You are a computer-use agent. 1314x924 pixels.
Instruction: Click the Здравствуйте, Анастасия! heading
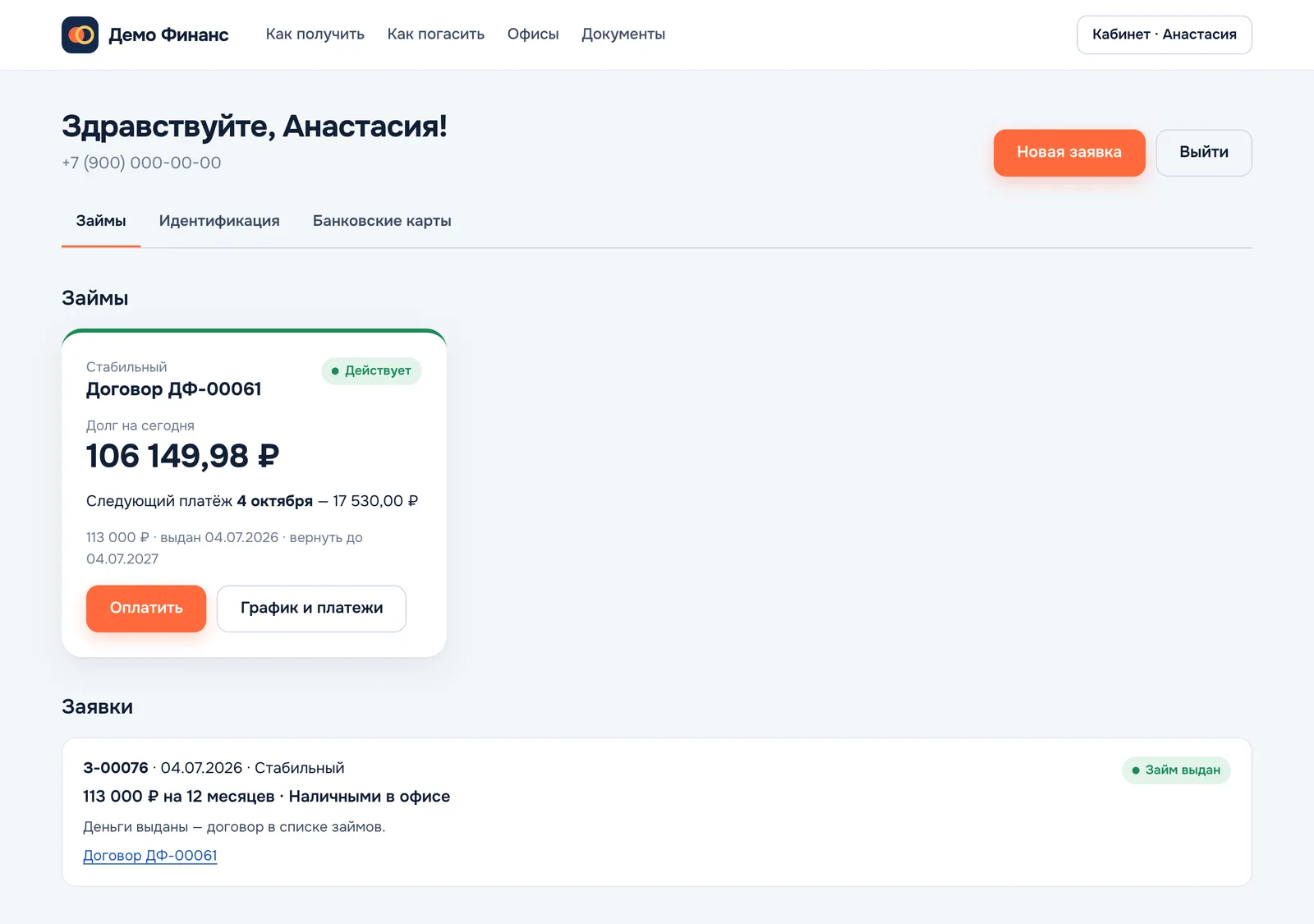(x=255, y=126)
